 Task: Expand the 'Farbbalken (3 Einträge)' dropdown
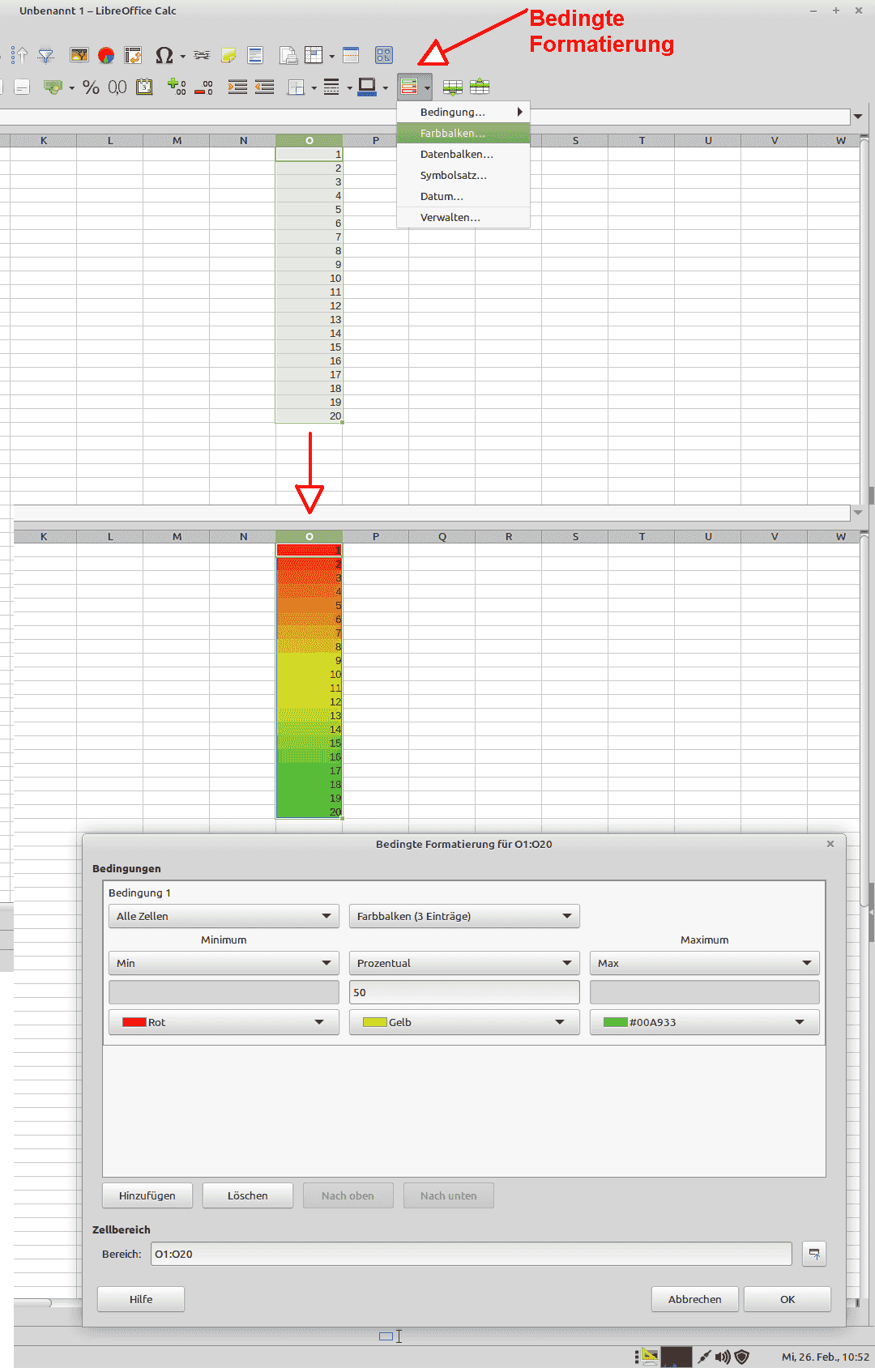pyautogui.click(x=464, y=916)
